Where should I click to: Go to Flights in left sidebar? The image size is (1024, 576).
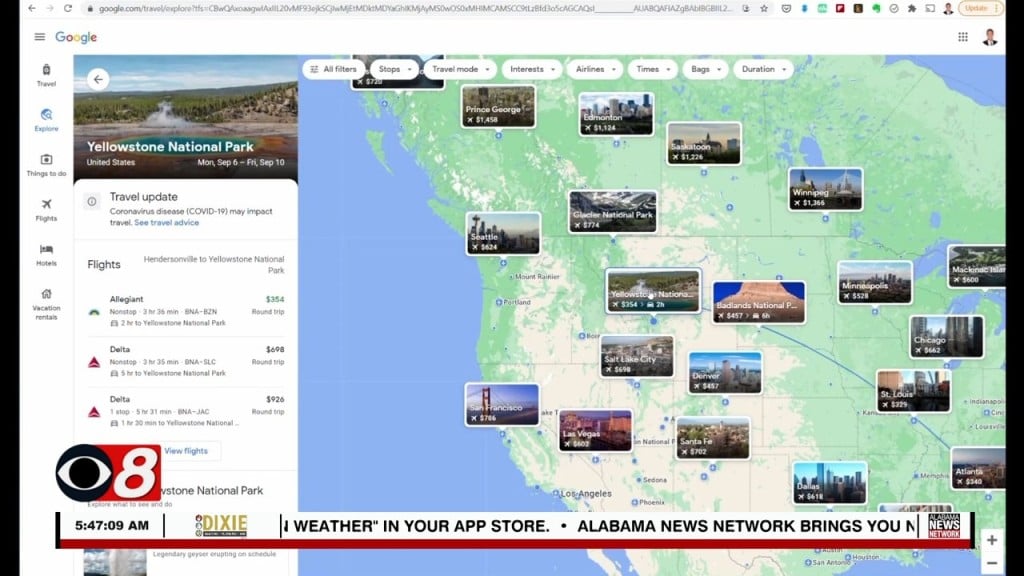46,210
